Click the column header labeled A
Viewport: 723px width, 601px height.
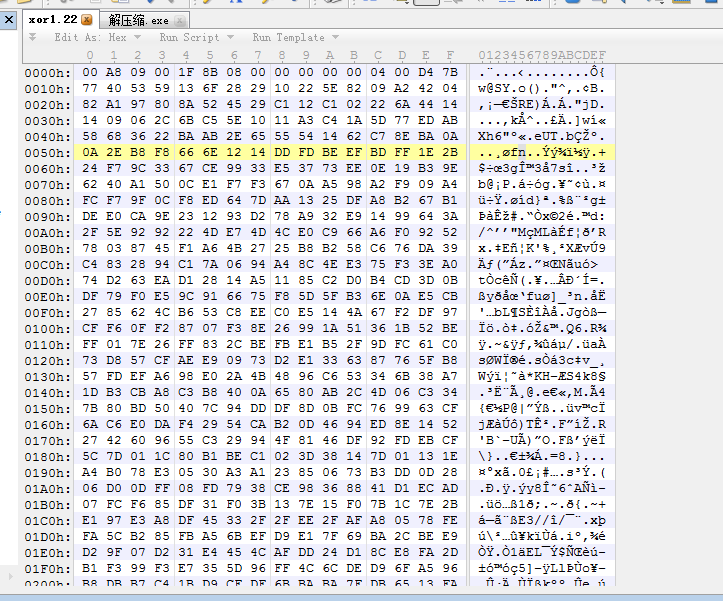(330, 55)
